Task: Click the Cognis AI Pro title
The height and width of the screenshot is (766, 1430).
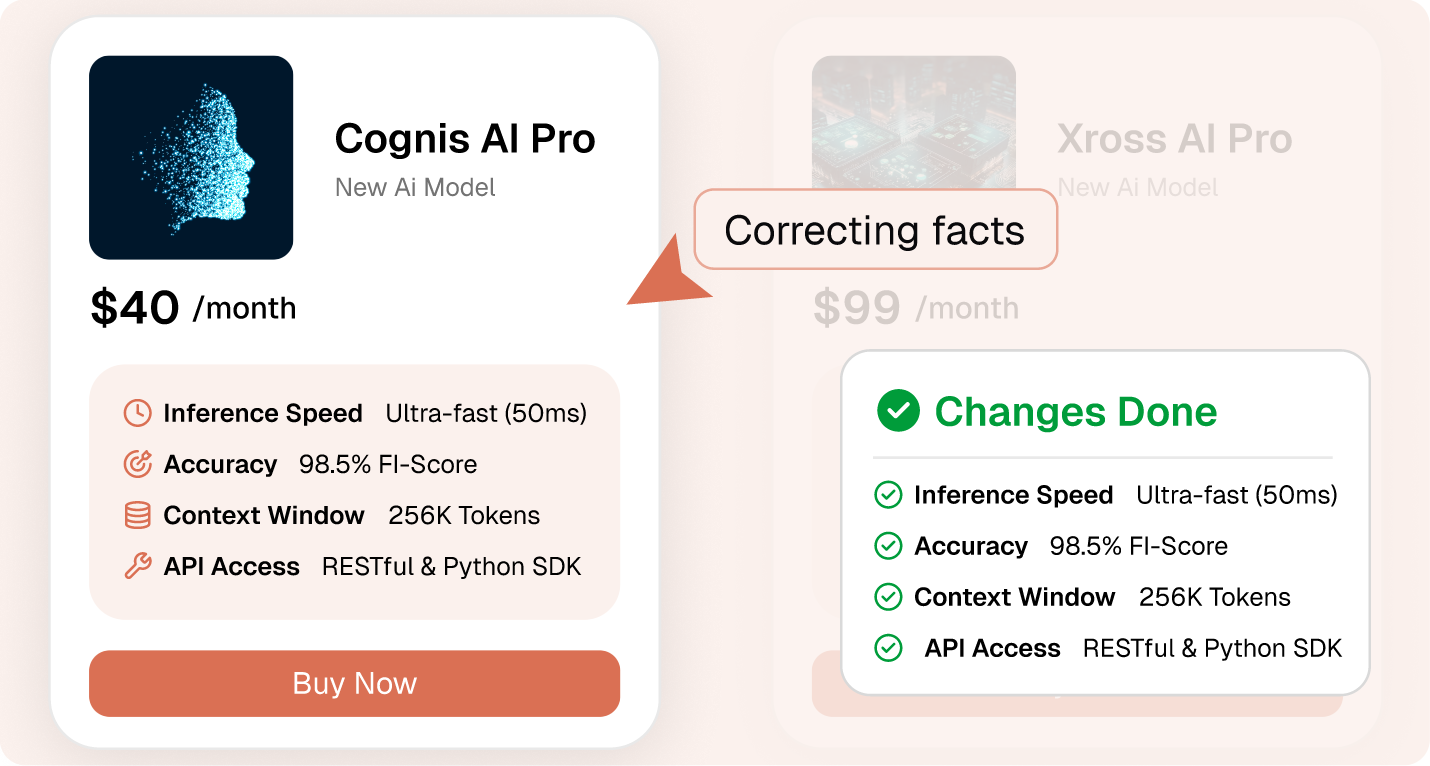Action: (x=465, y=139)
